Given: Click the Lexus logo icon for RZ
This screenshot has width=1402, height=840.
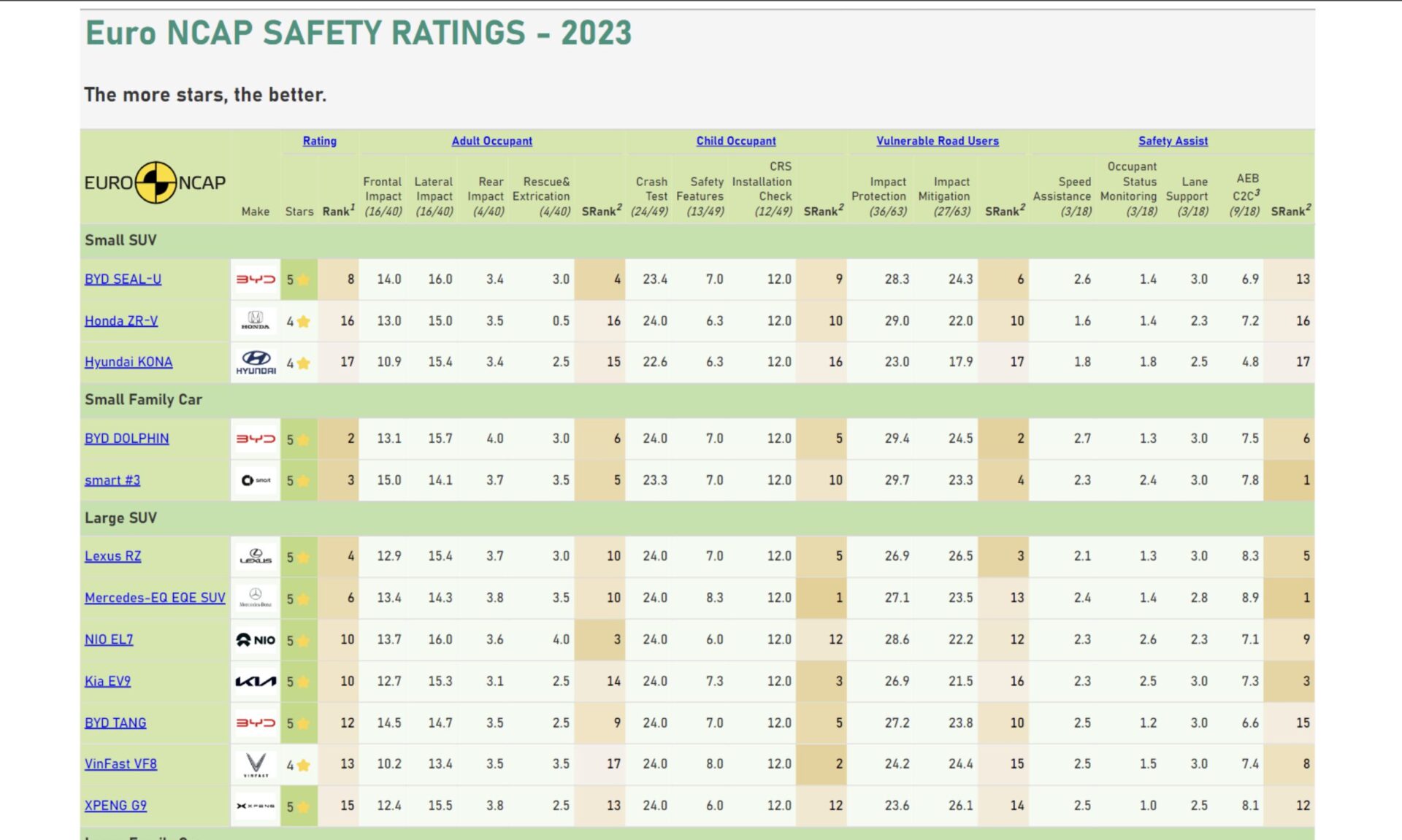Looking at the screenshot, I should [x=254, y=556].
